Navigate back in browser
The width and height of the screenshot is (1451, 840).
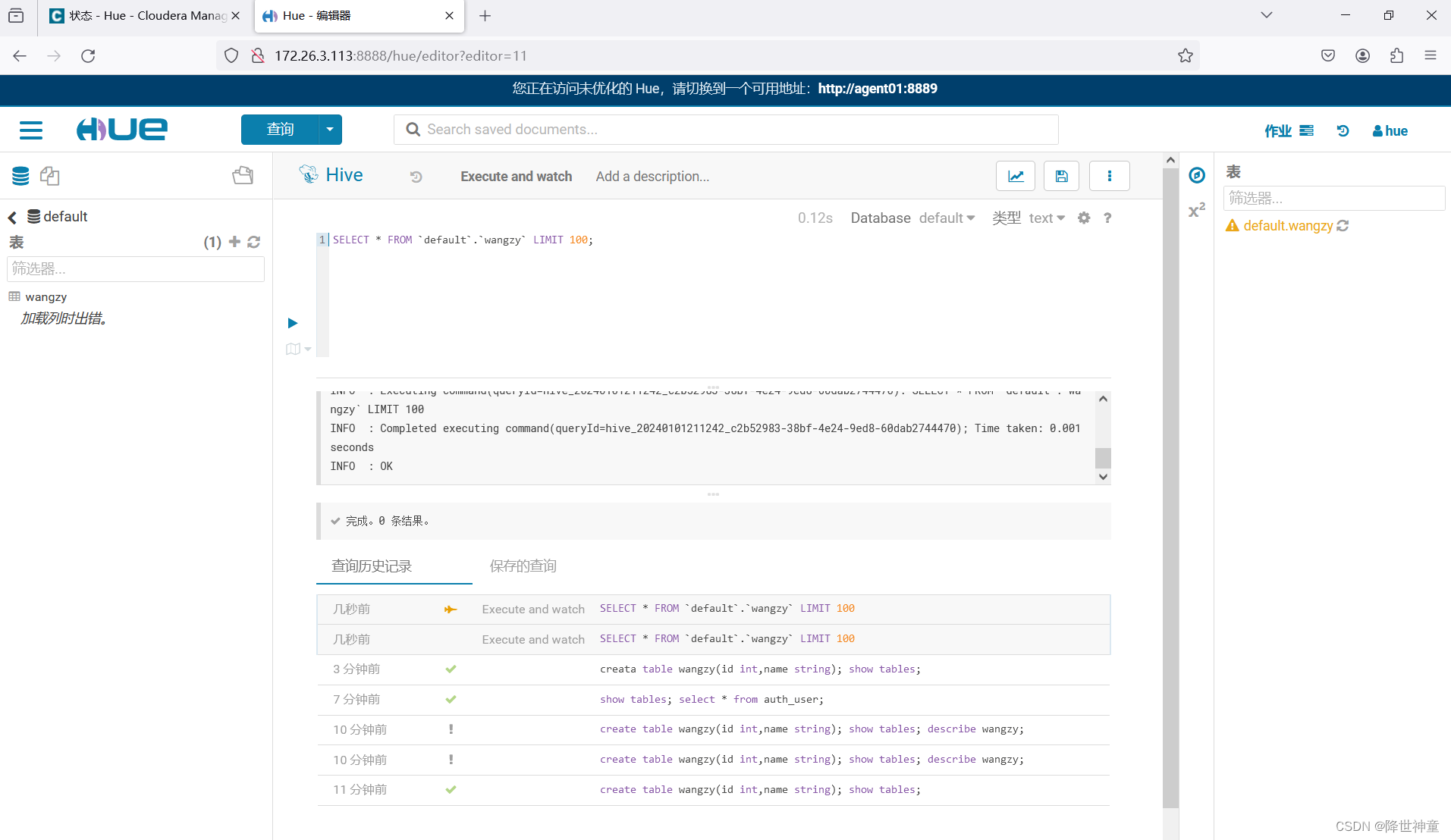[20, 55]
